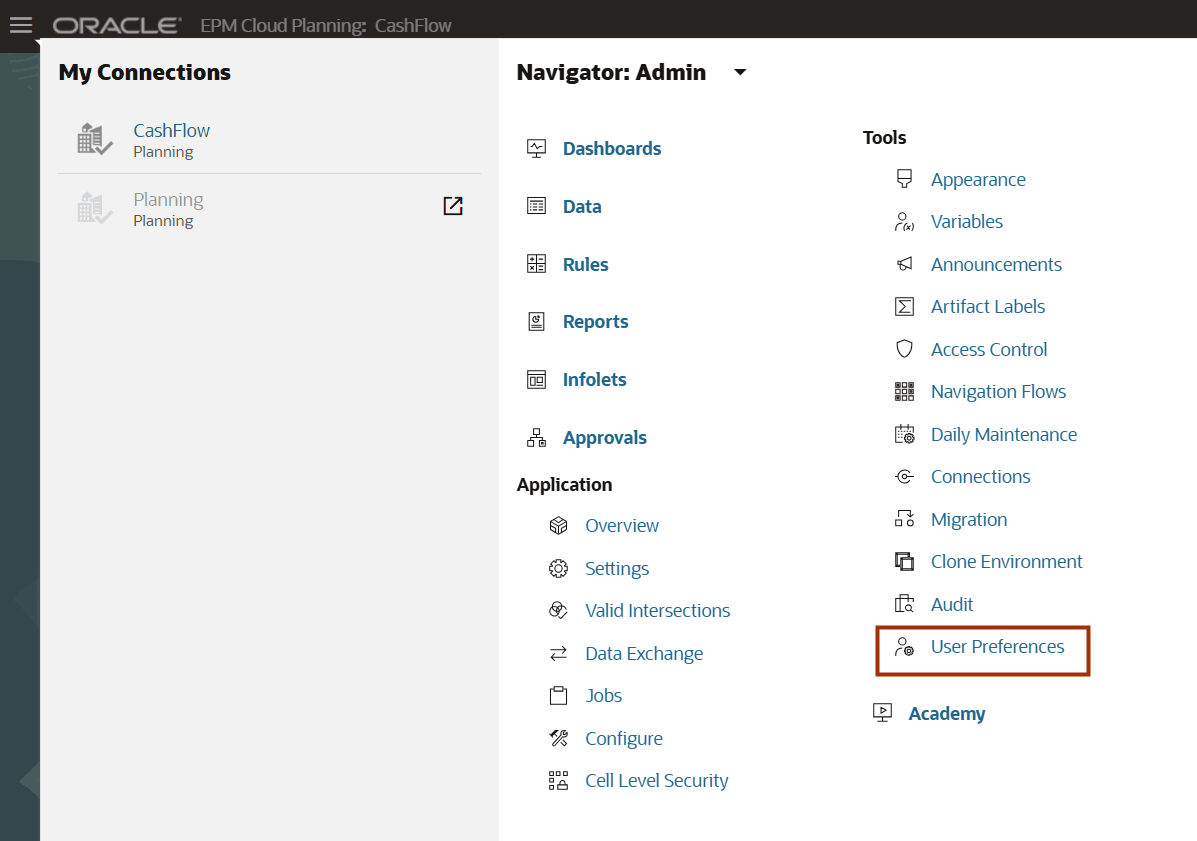Click the Data grid icon
This screenshot has height=841, width=1197.
[537, 206]
